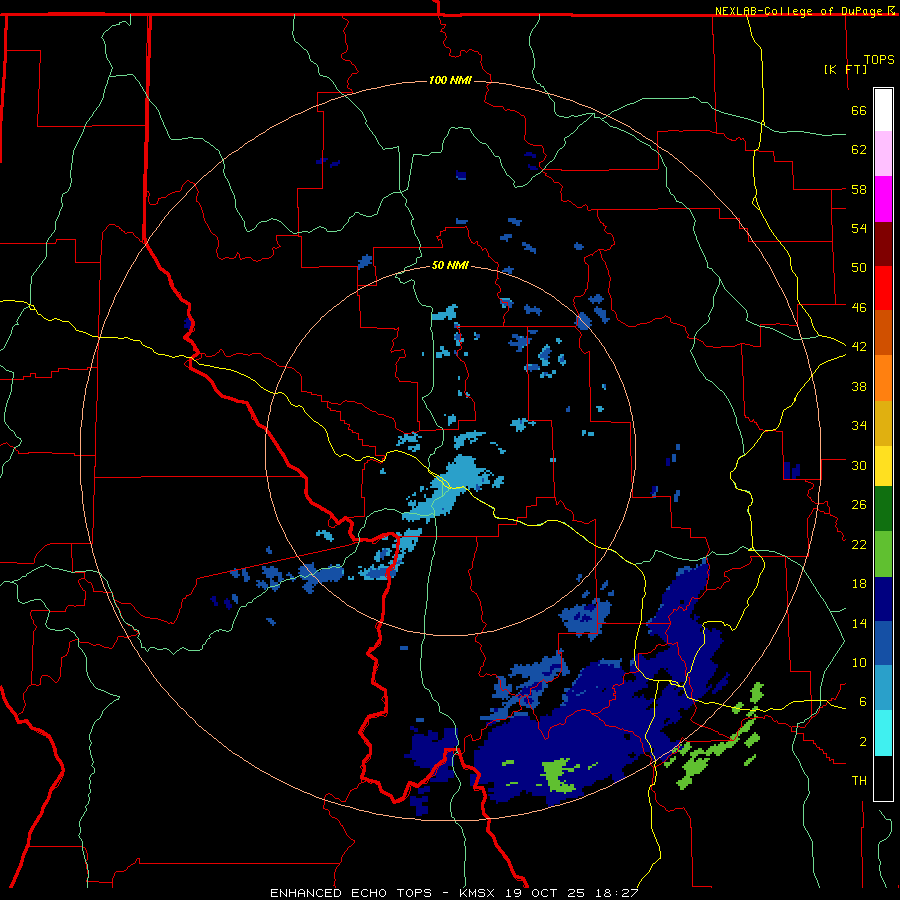
Task: Pick the navy blue legend swatch
Action: click(883, 599)
